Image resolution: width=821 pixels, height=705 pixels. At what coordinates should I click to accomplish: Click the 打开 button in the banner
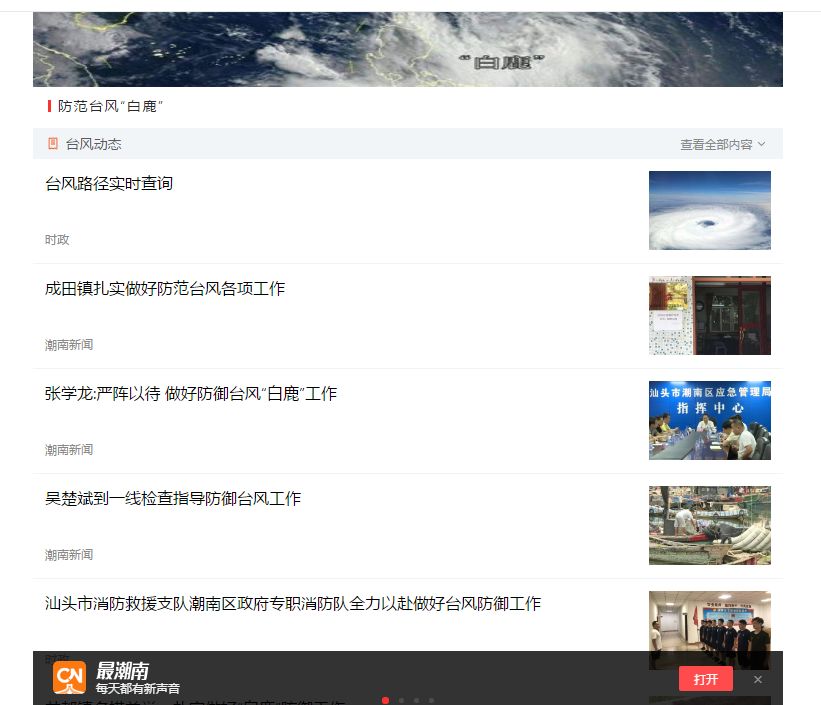(x=706, y=679)
